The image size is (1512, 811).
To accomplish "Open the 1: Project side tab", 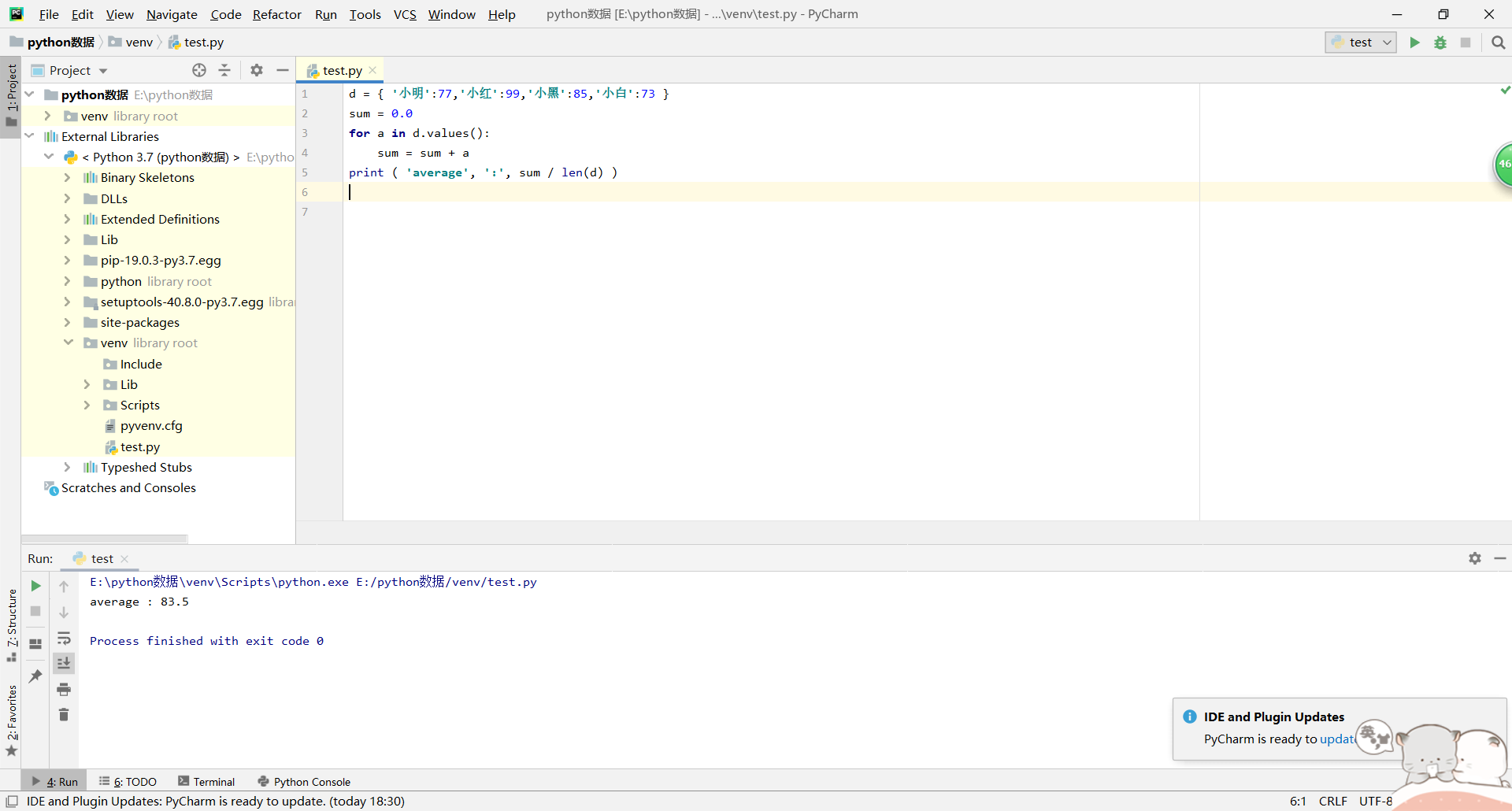I will click(x=11, y=96).
